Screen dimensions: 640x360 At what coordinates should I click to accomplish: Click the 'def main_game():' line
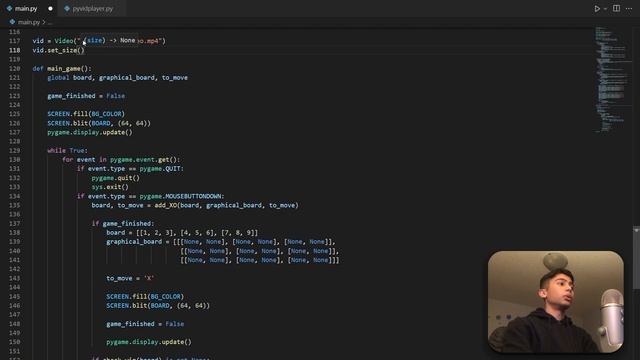point(62,69)
